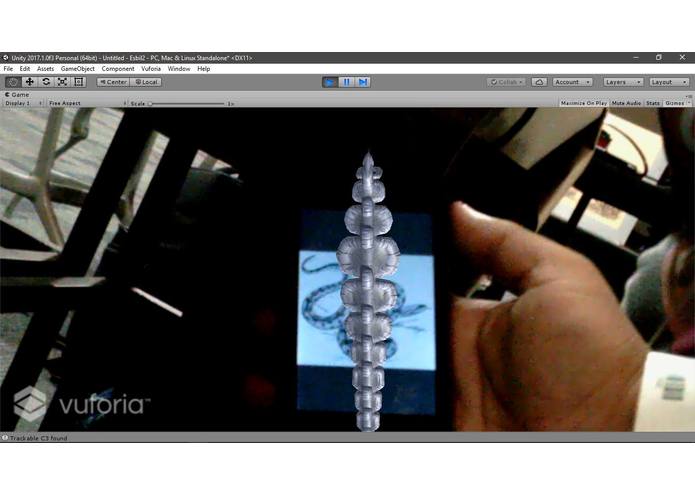695x494 pixels.
Task: Open the File menu
Action: click(x=8, y=69)
